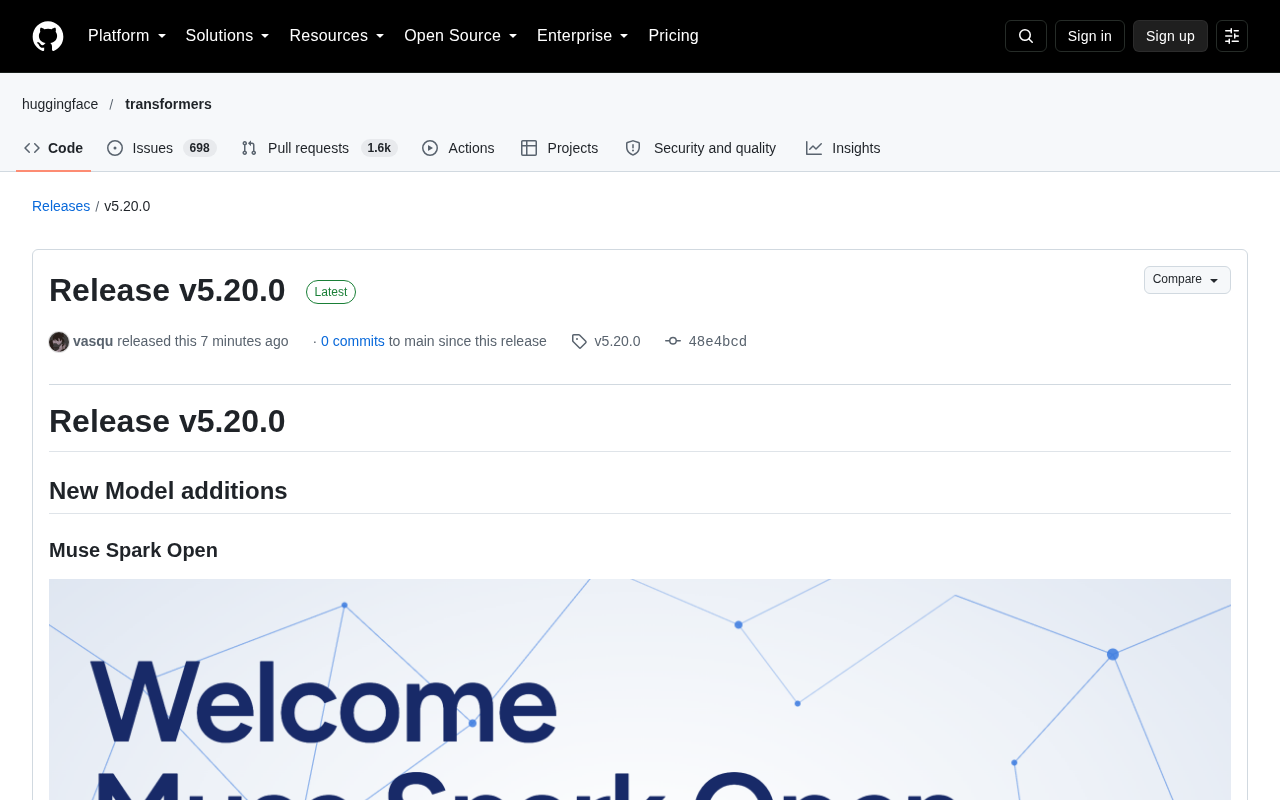This screenshot has height=800, width=1280.
Task: Expand the Open Source menu
Action: pyautogui.click(x=461, y=36)
